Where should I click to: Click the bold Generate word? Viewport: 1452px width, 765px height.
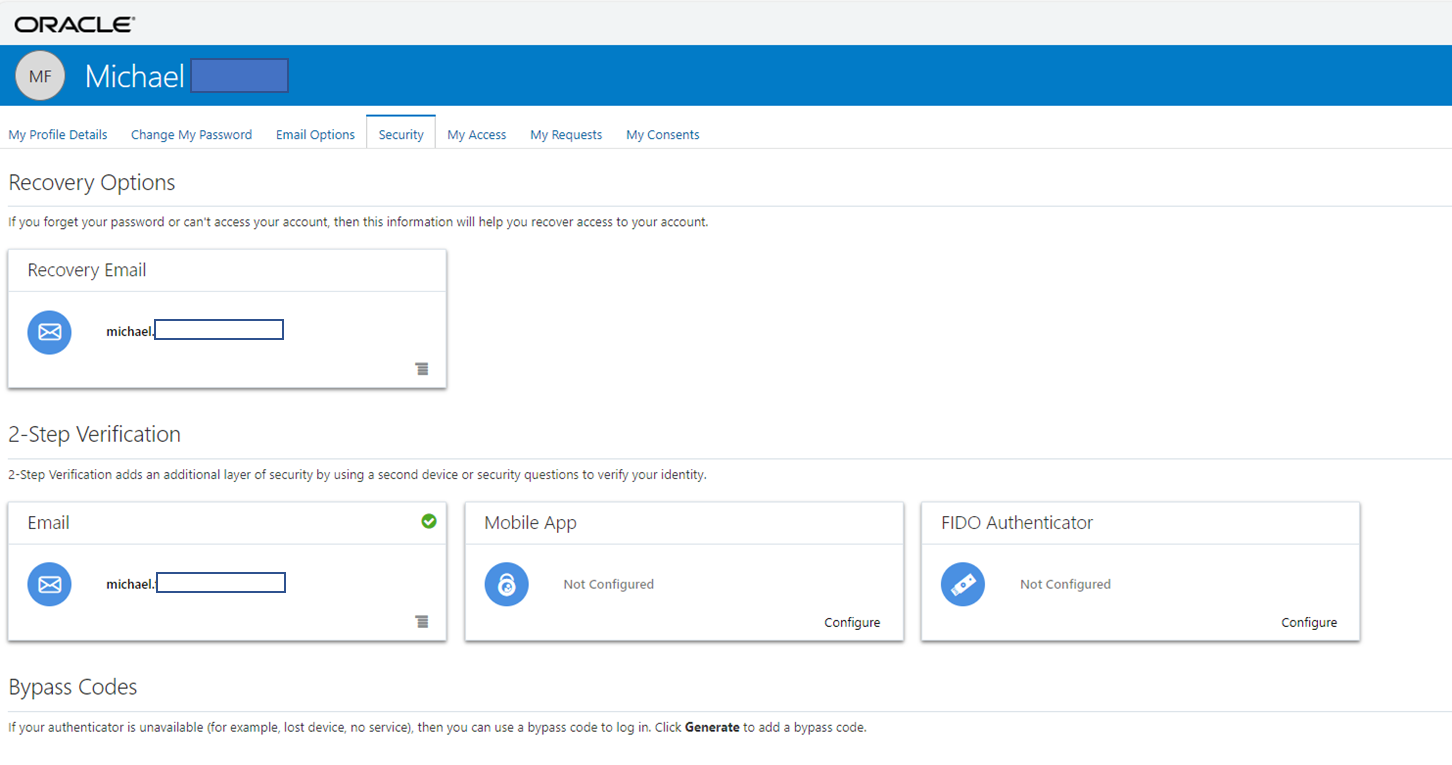(x=712, y=727)
